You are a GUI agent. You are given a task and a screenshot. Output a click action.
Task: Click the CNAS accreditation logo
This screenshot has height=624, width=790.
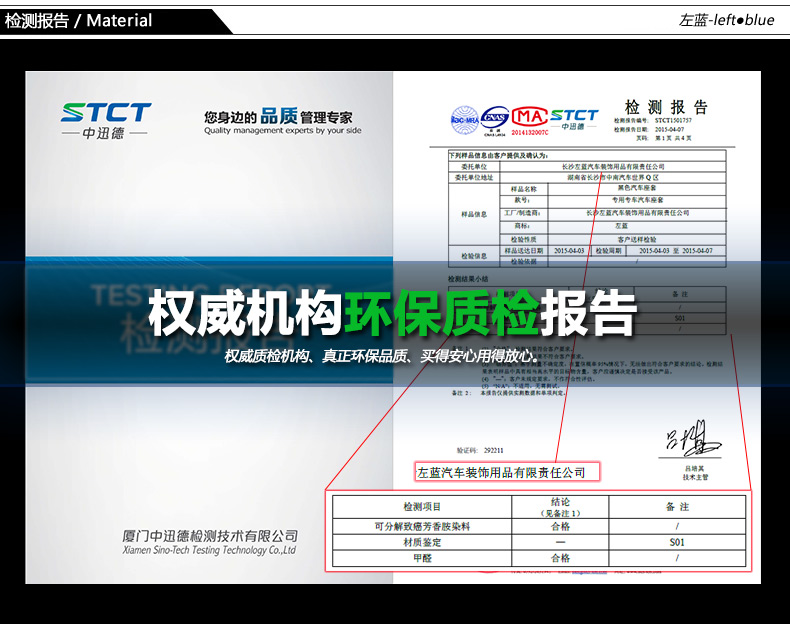pyautogui.click(x=495, y=121)
